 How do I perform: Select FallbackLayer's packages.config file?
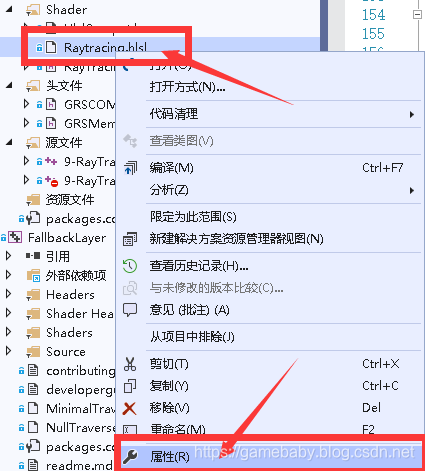81,447
